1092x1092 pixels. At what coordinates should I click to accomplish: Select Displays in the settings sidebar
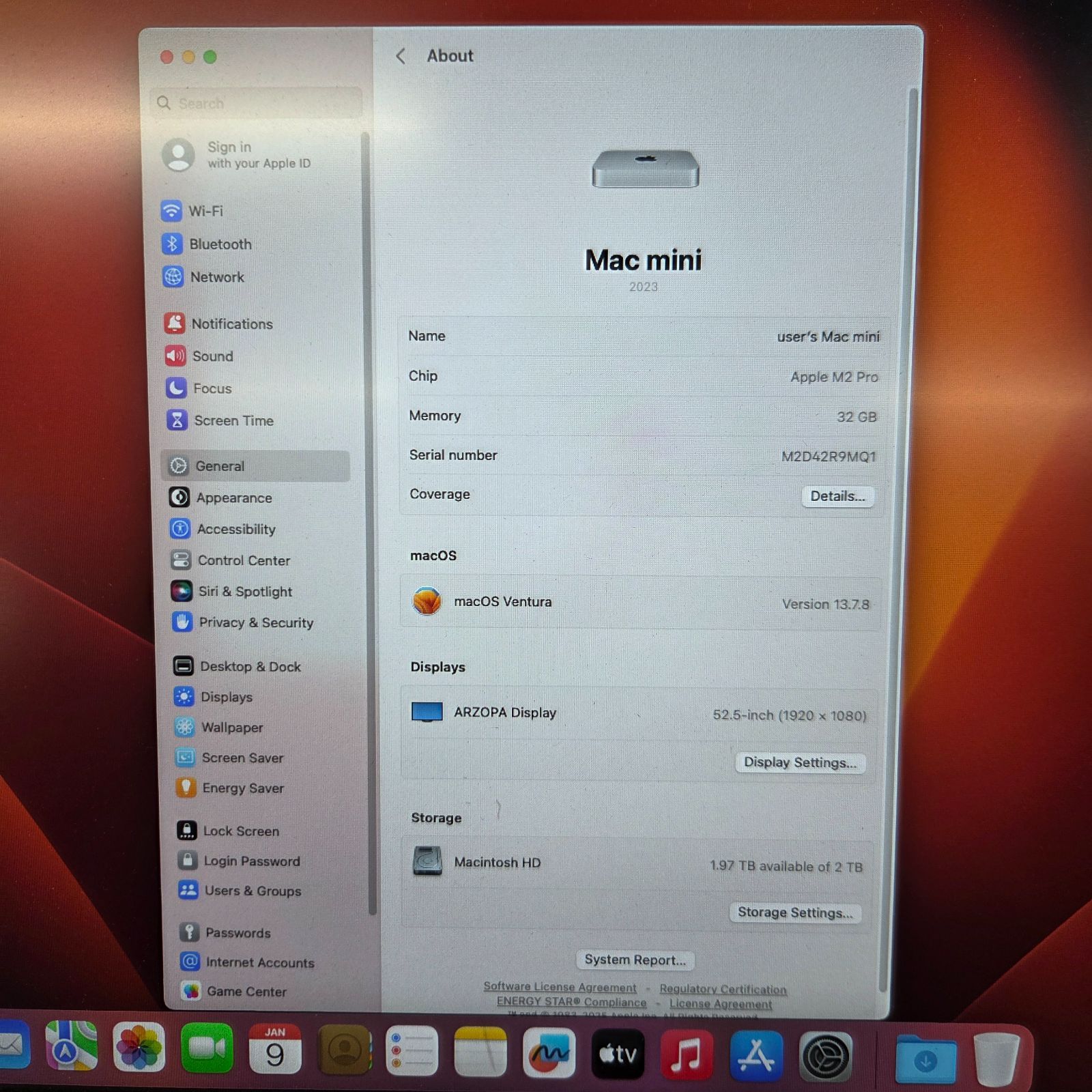click(x=226, y=697)
